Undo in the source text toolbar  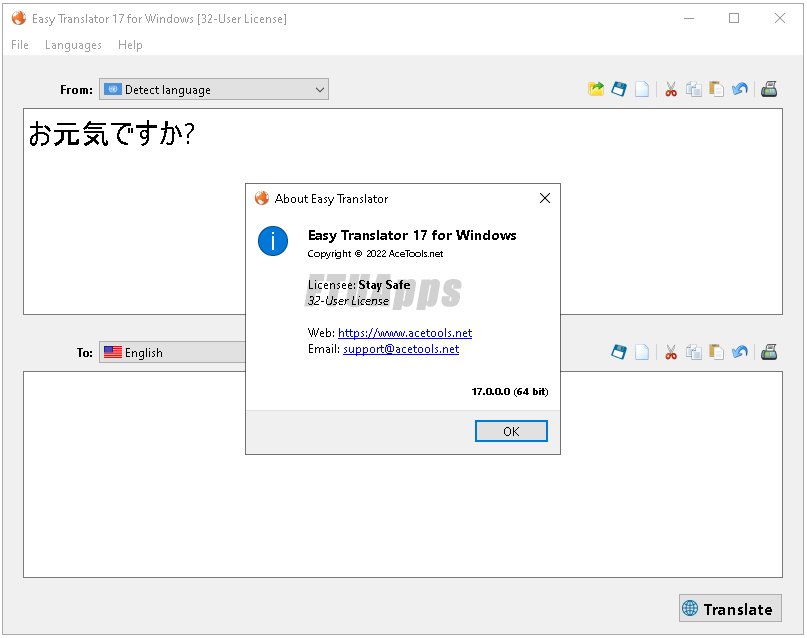(740, 89)
